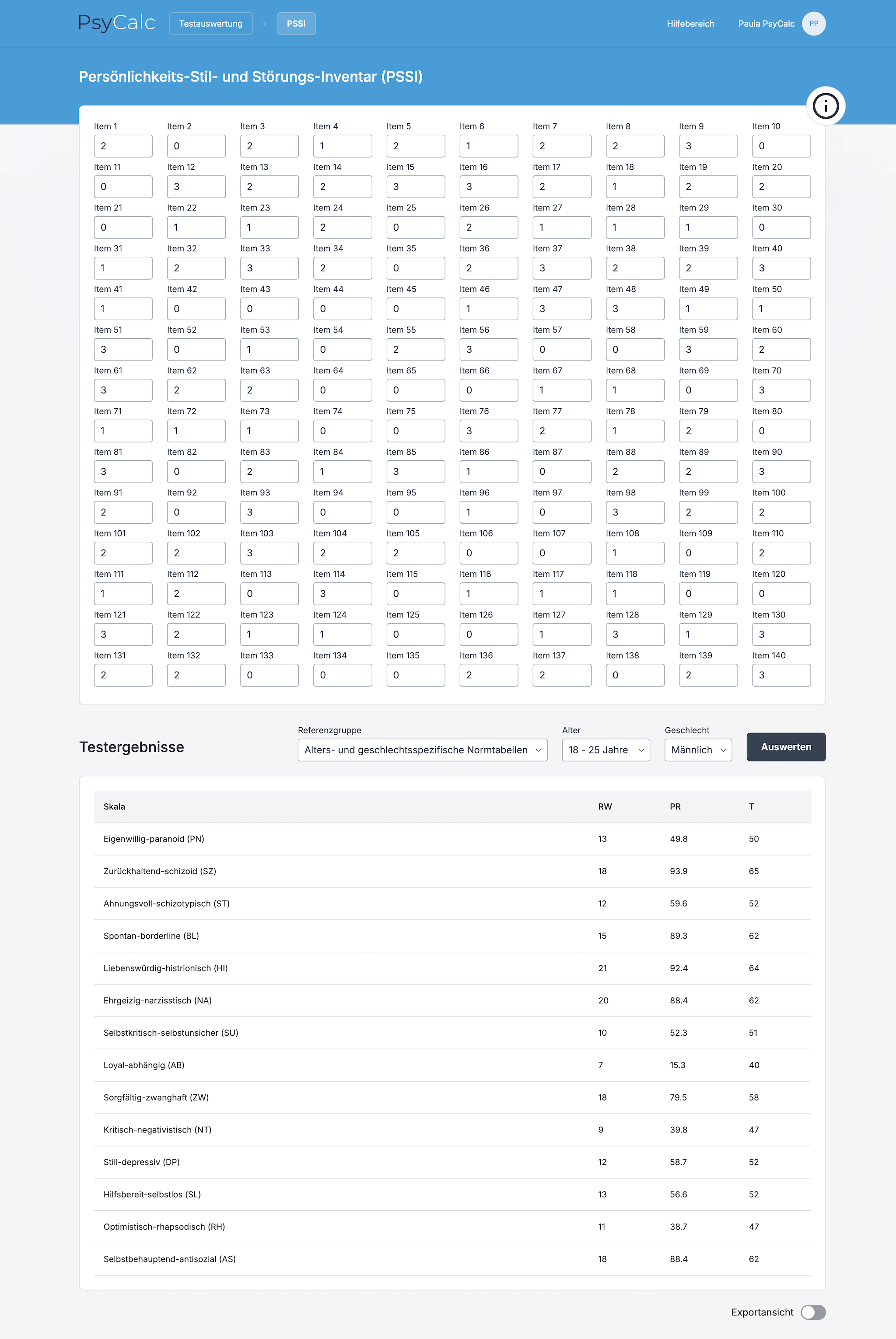Expand the Alter age range dropdown

pyautogui.click(x=605, y=749)
